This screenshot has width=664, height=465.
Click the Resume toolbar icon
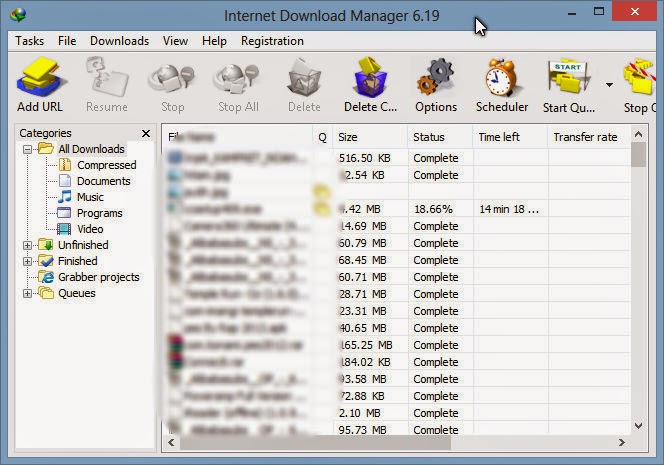(x=107, y=77)
